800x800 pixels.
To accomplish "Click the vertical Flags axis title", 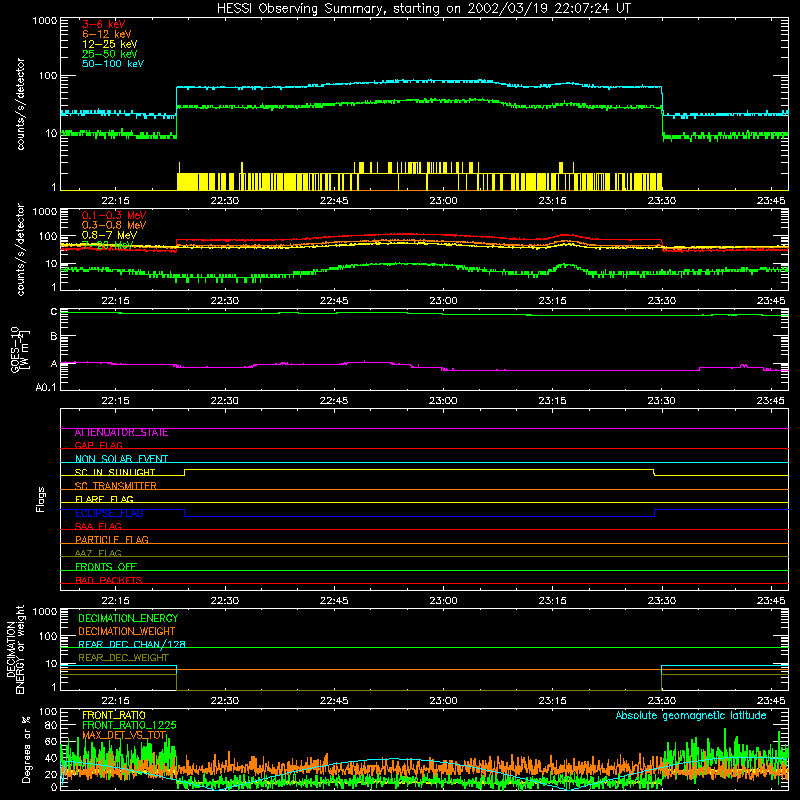I will click(41, 499).
